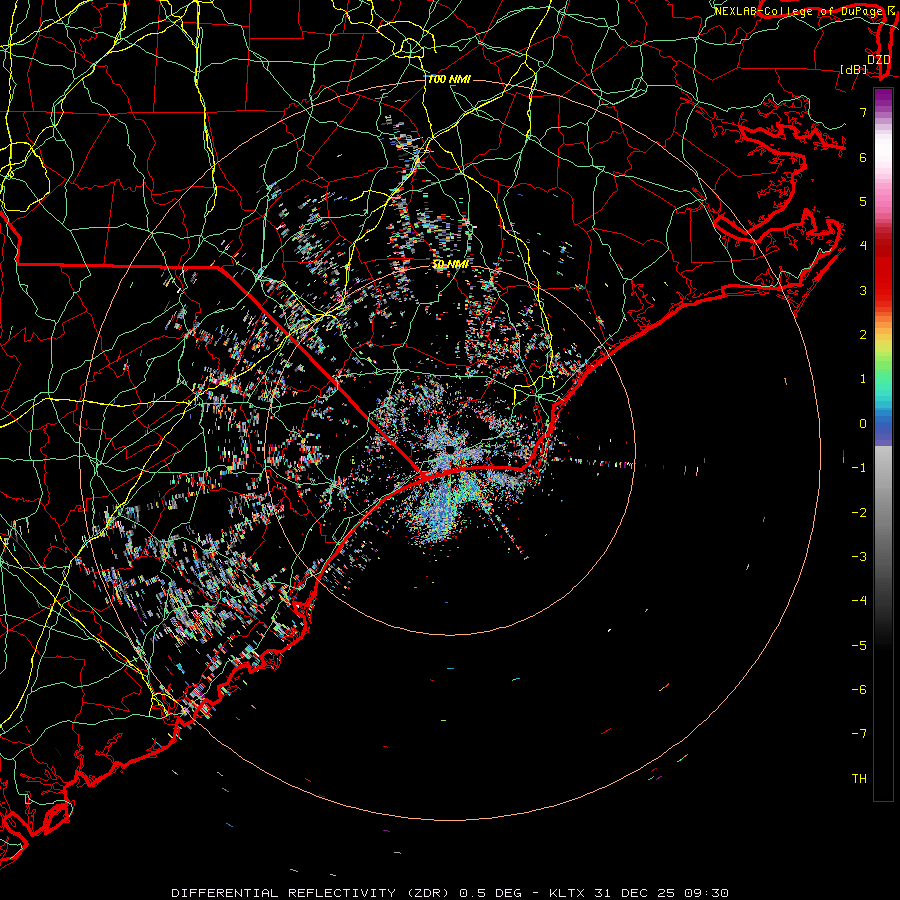Pick the red segment of the color bar
Image resolution: width=900 pixels, height=900 pixels.
click(x=883, y=270)
